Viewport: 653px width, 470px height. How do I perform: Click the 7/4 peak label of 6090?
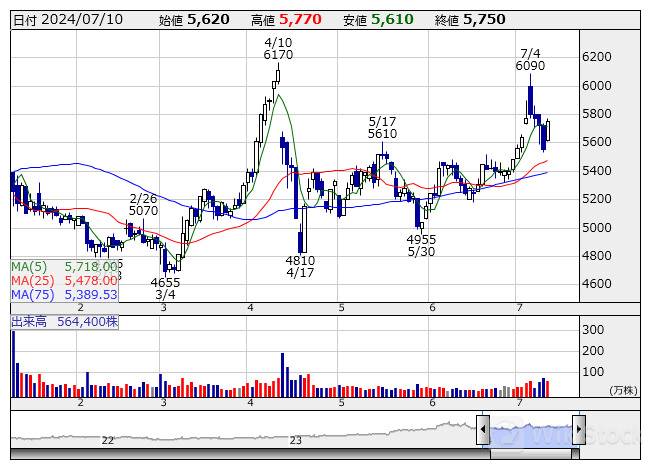point(530,59)
